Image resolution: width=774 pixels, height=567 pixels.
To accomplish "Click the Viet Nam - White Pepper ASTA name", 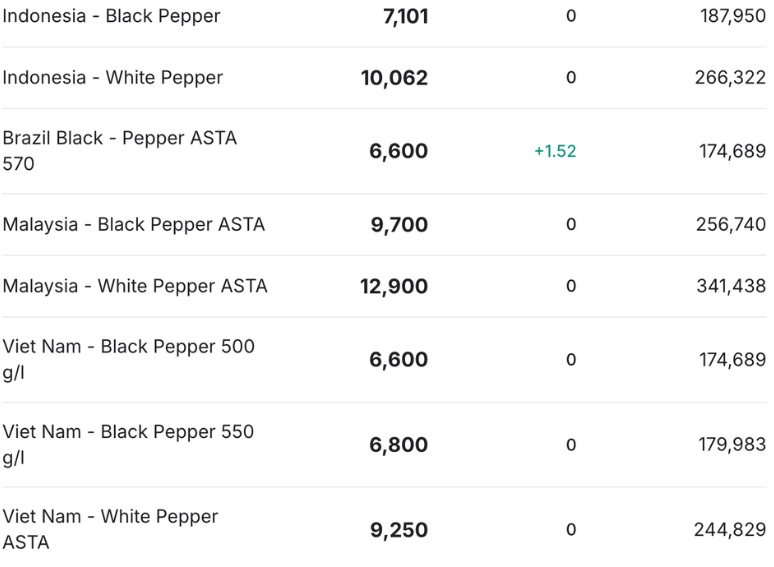I will [x=110, y=530].
